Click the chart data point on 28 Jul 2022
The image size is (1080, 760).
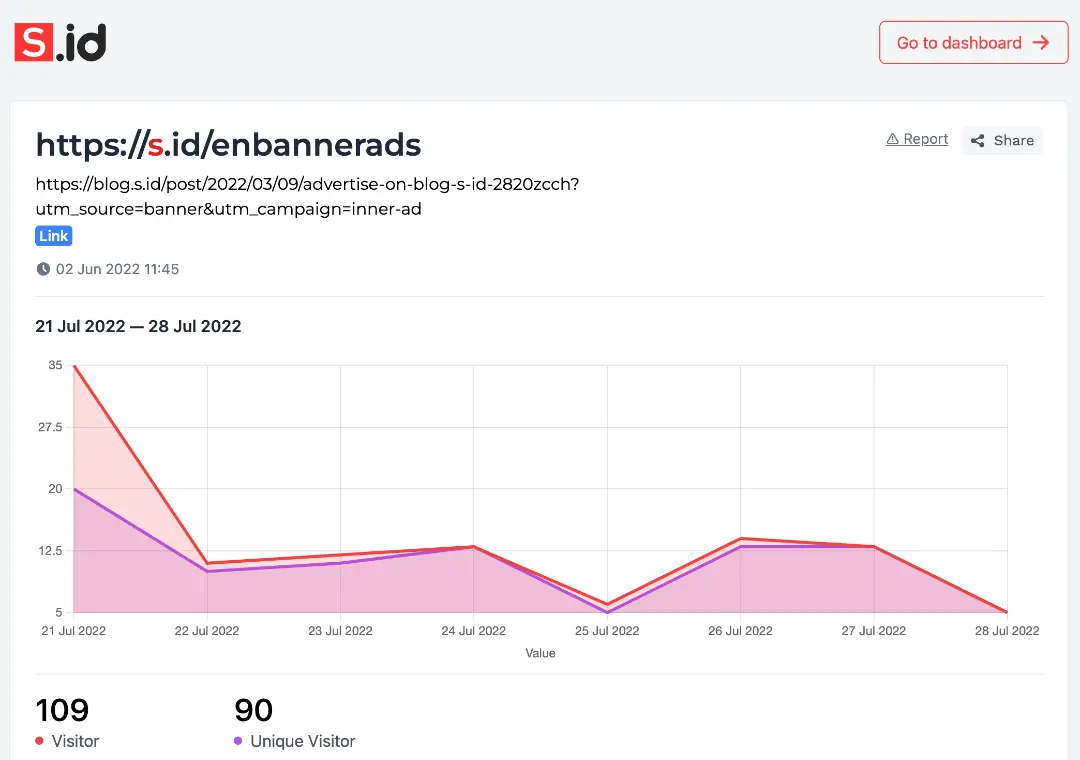tap(1006, 612)
